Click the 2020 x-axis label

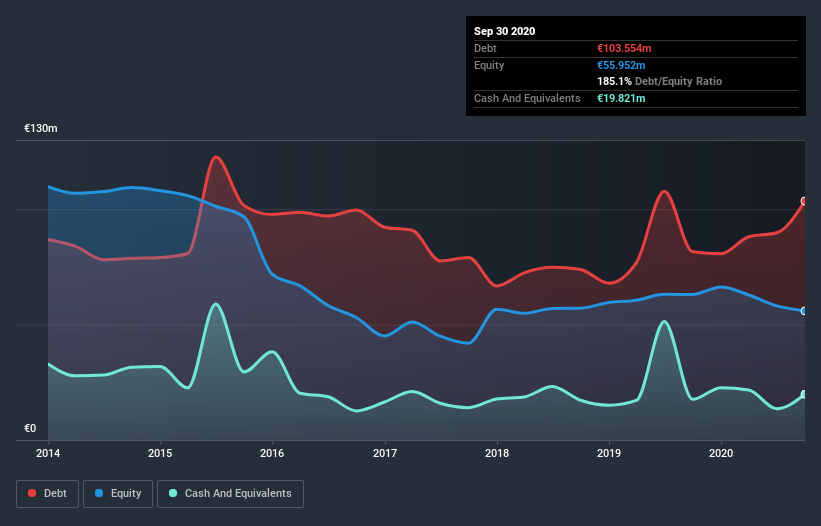[721, 453]
